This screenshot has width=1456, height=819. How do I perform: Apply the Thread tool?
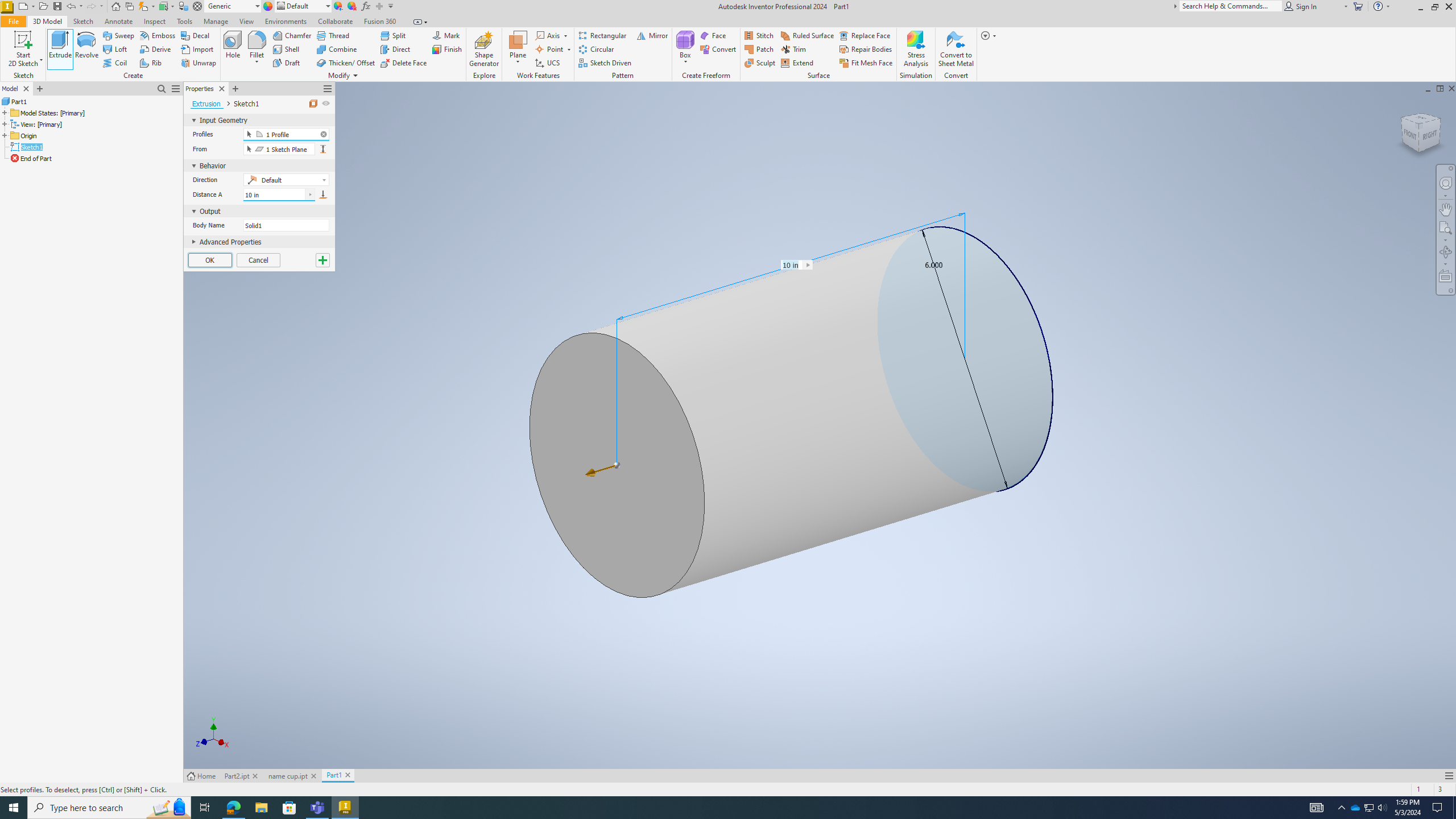pyautogui.click(x=333, y=35)
